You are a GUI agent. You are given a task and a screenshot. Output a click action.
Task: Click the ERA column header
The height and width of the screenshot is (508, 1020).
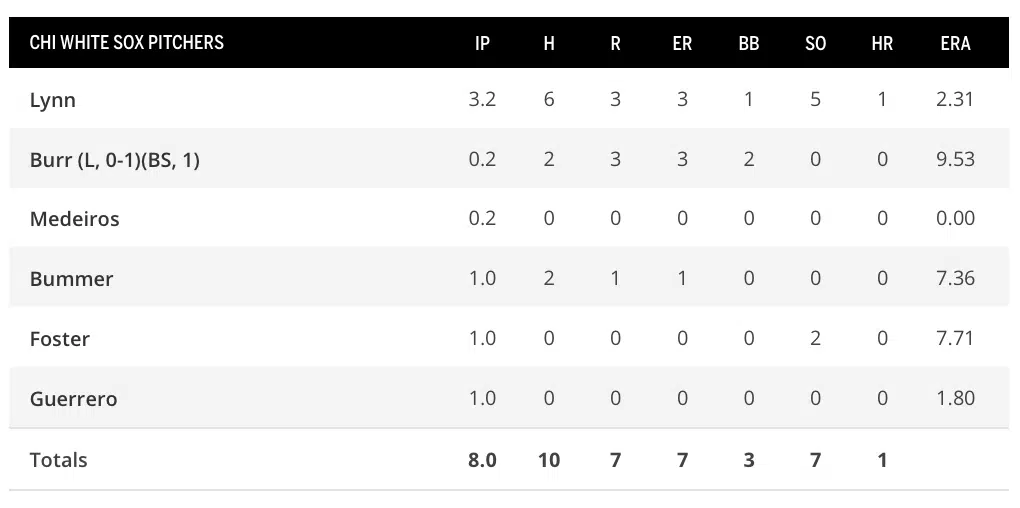(x=955, y=43)
